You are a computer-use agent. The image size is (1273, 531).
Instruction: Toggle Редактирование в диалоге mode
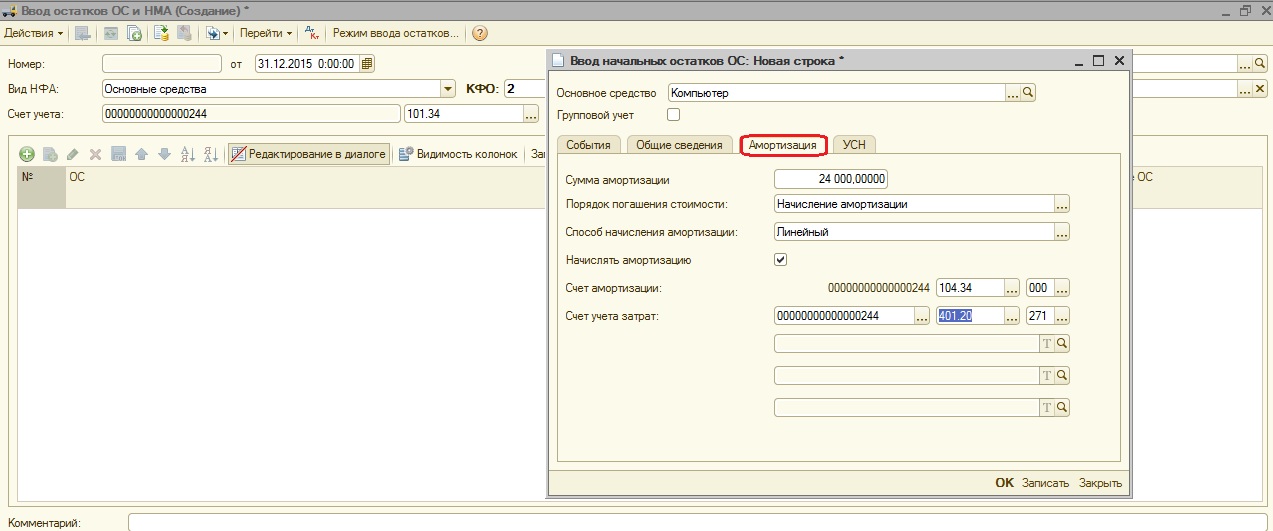click(x=308, y=154)
